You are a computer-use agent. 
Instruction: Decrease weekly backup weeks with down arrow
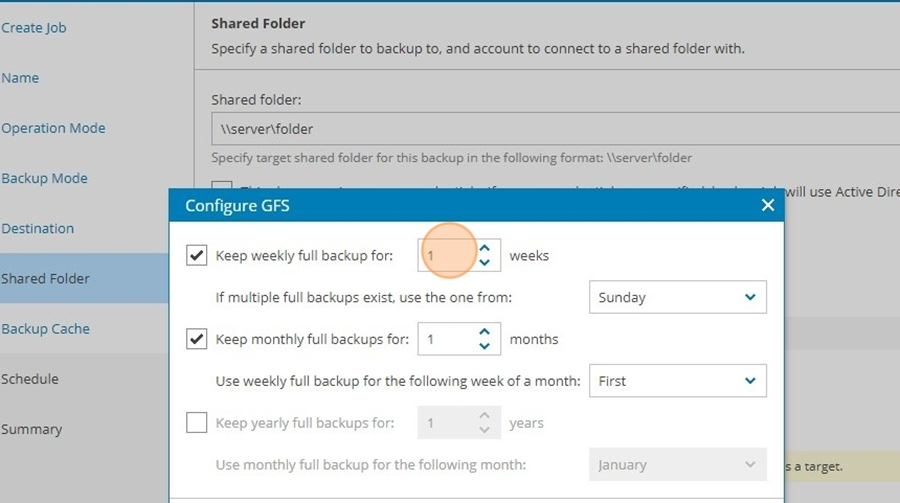[x=484, y=262]
